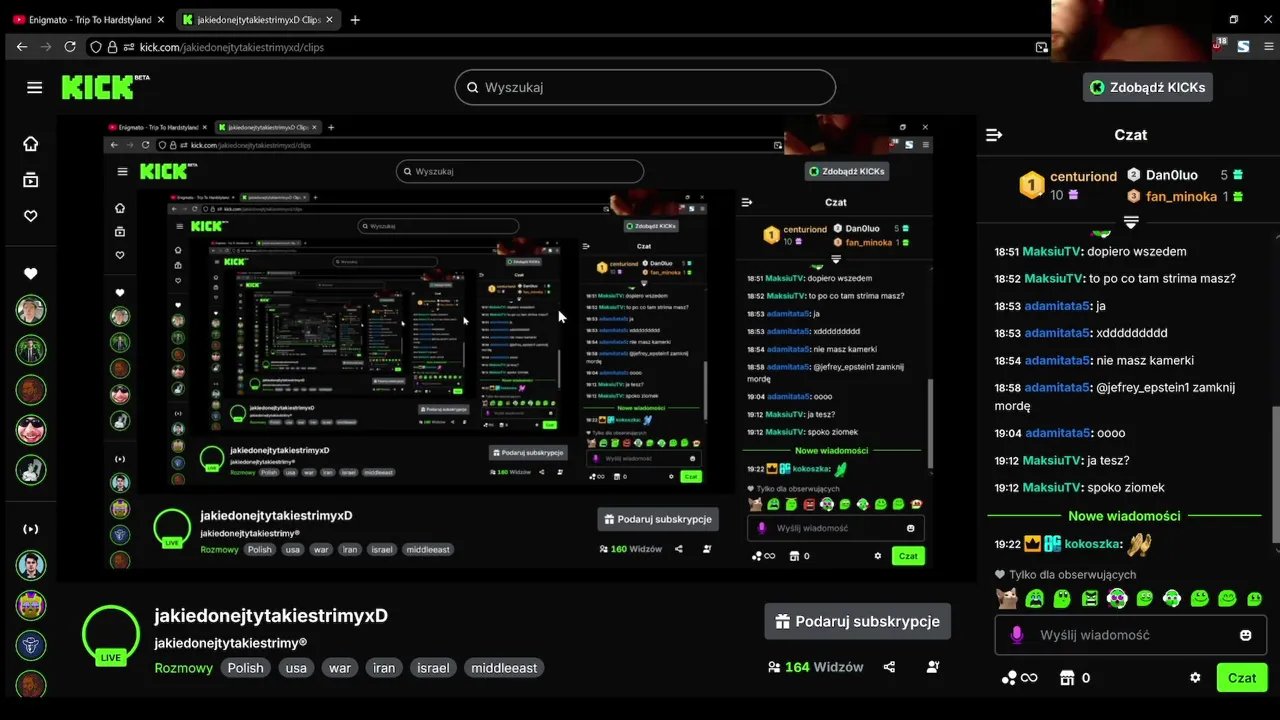Viewport: 1280px width, 720px height.
Task: Open channel points infinity icon
Action: click(1019, 678)
